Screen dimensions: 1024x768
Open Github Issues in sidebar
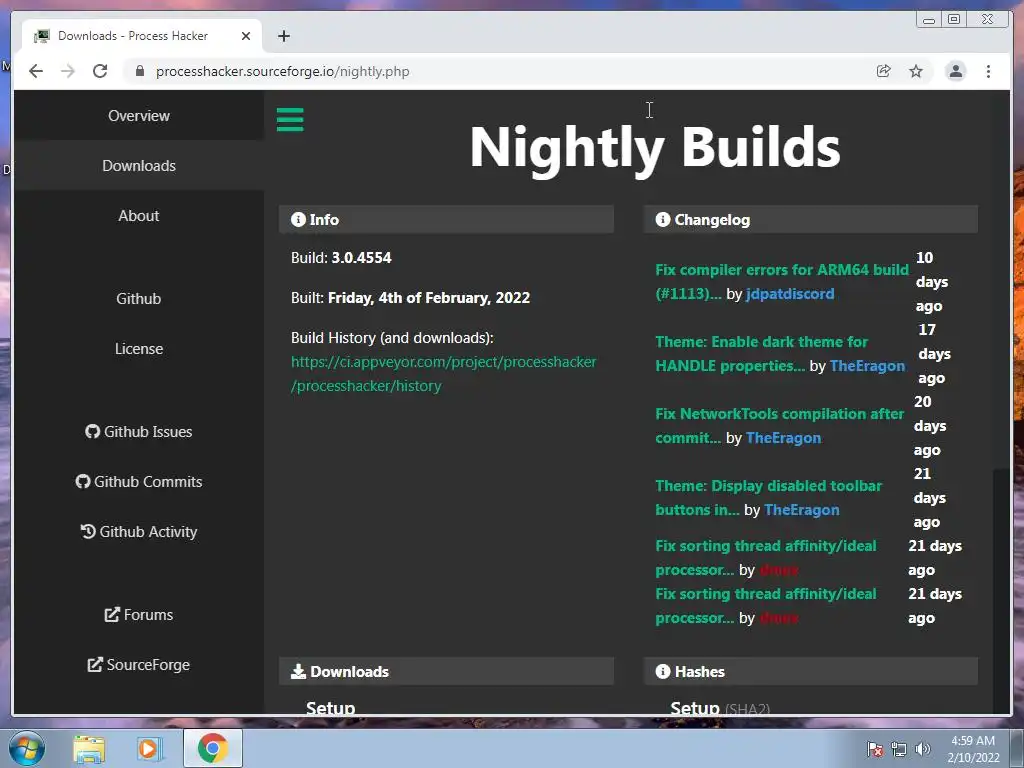coord(139,432)
